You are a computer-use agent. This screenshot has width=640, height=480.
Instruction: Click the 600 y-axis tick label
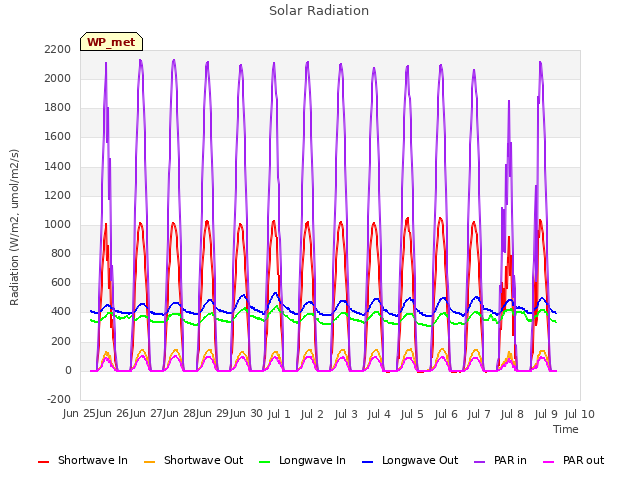61,283
